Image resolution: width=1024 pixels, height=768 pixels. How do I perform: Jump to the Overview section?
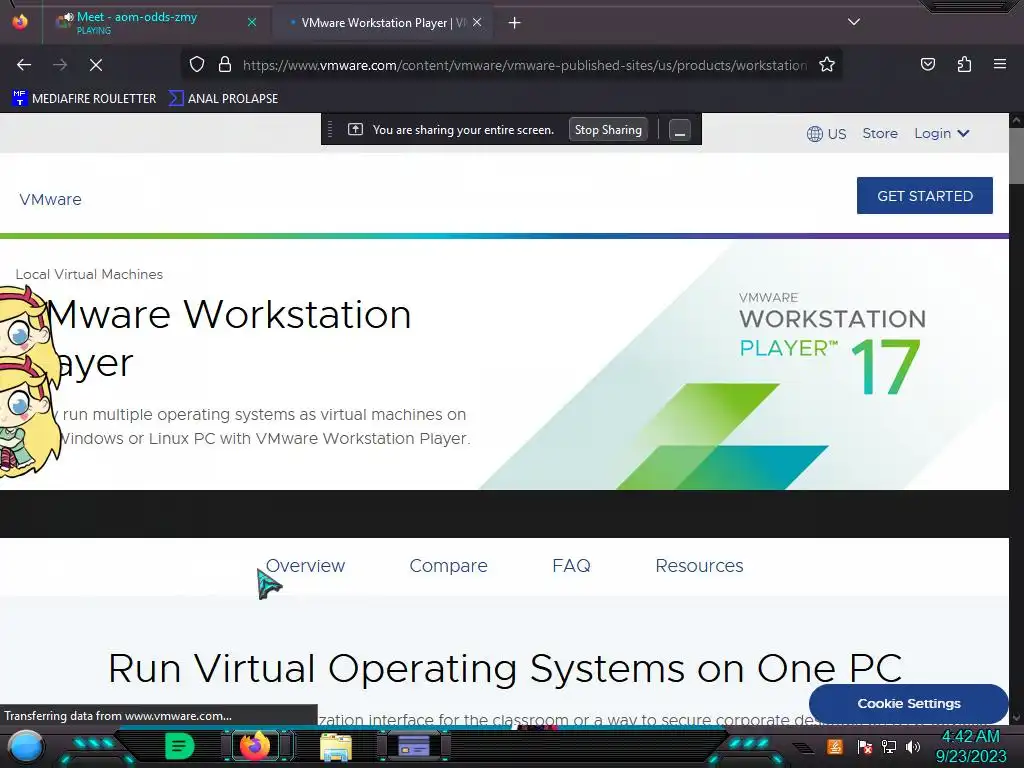(x=305, y=566)
